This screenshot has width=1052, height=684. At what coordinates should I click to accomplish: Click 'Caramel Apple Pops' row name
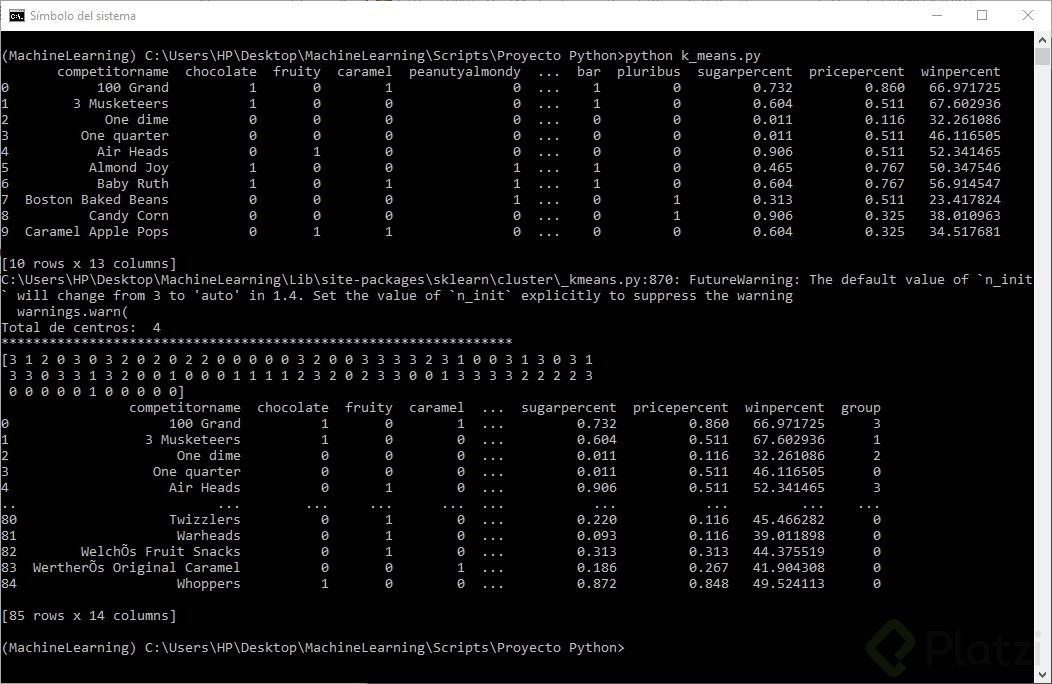click(97, 232)
